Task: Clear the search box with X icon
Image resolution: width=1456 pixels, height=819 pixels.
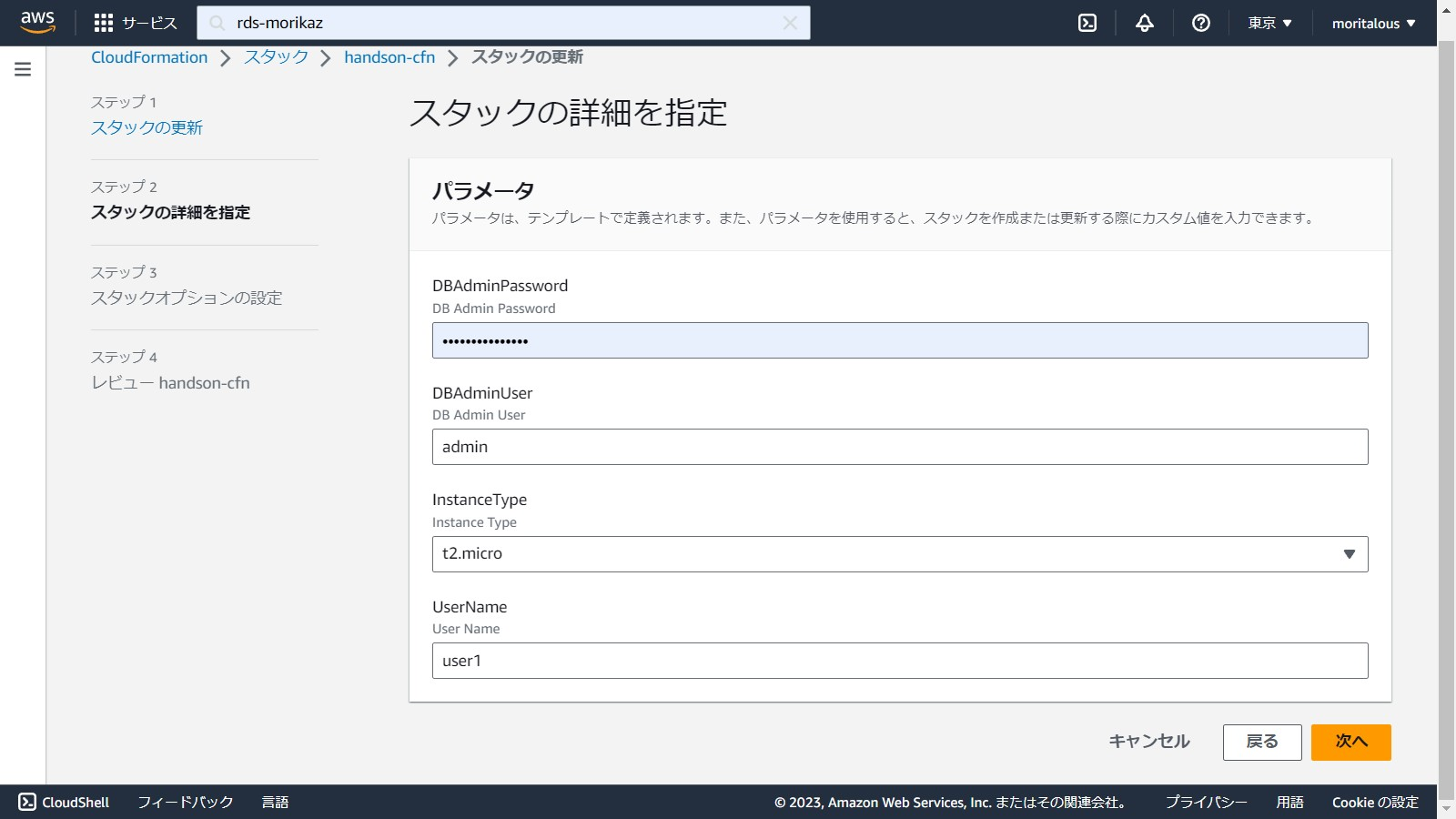Action: coord(790,23)
